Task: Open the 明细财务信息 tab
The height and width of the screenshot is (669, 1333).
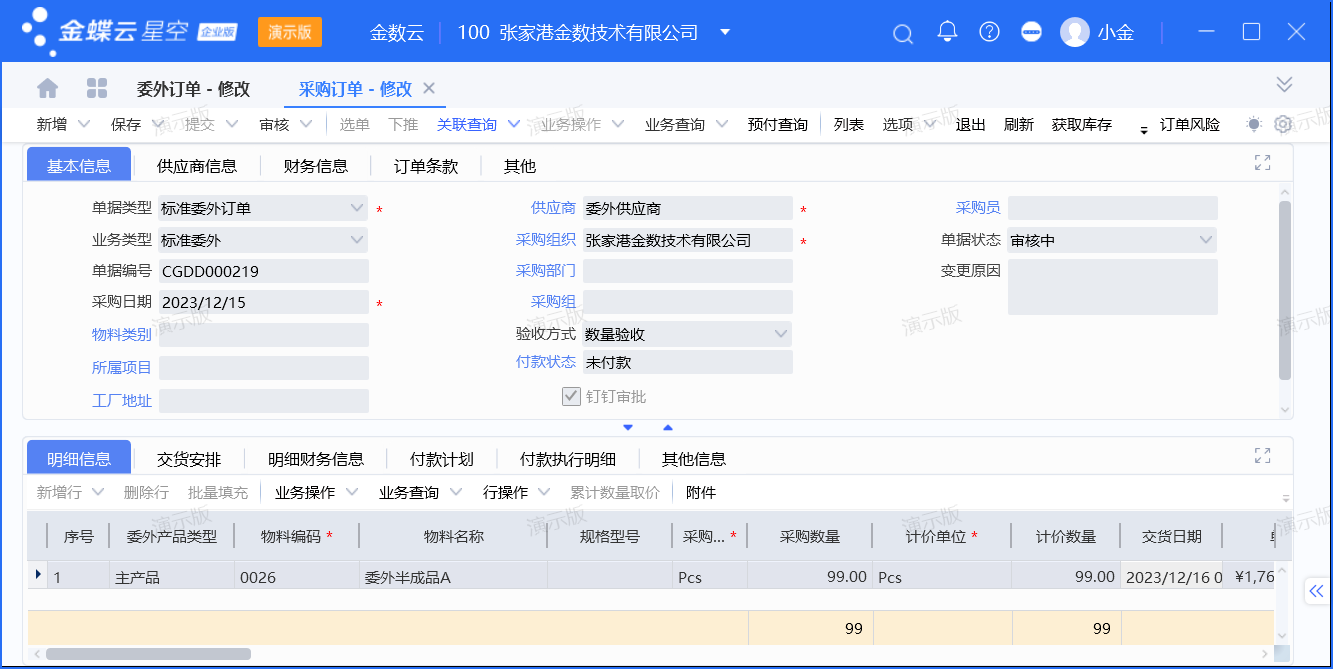Action: (x=316, y=459)
